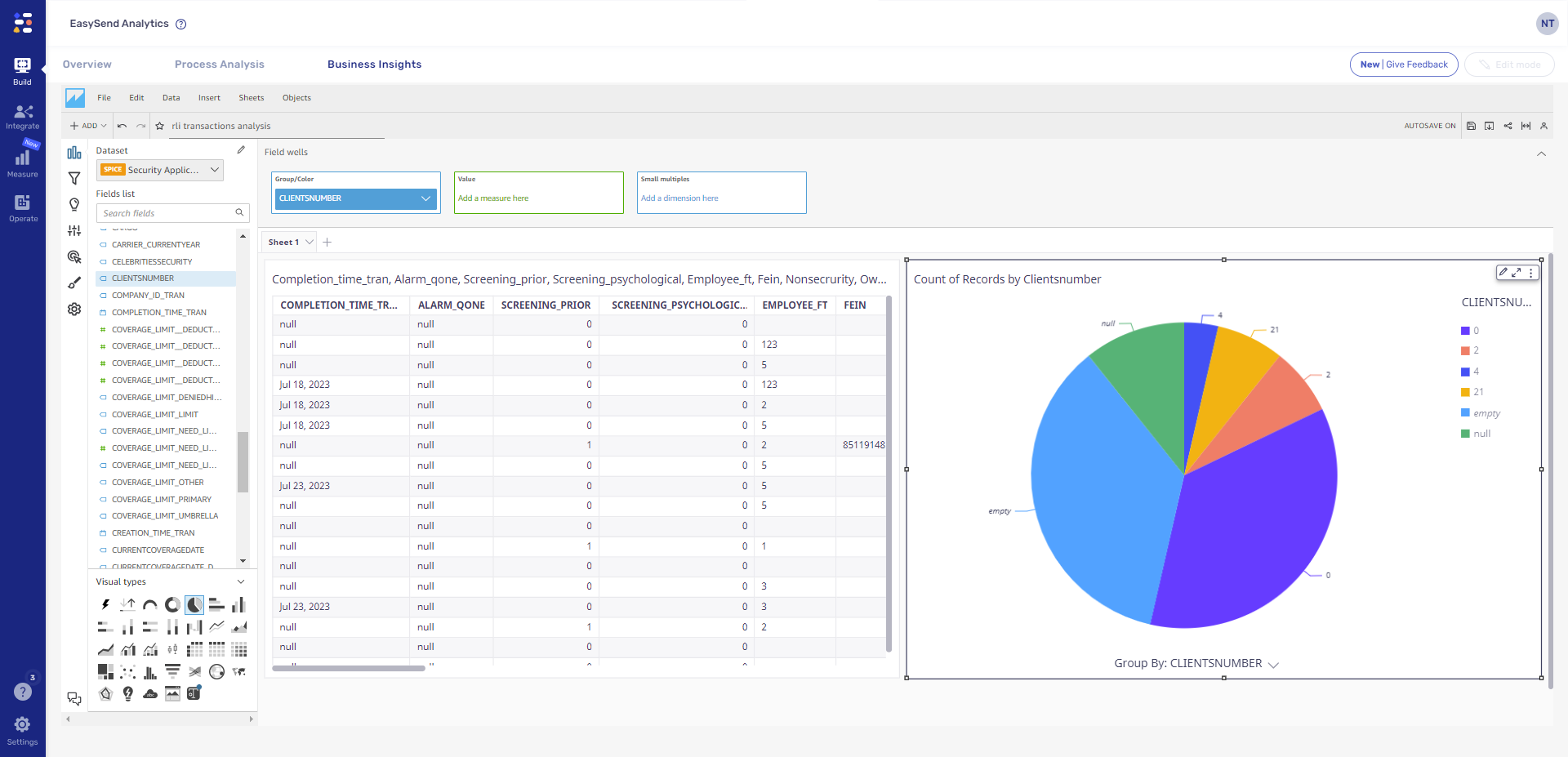Click the parameters sliders icon

(74, 230)
